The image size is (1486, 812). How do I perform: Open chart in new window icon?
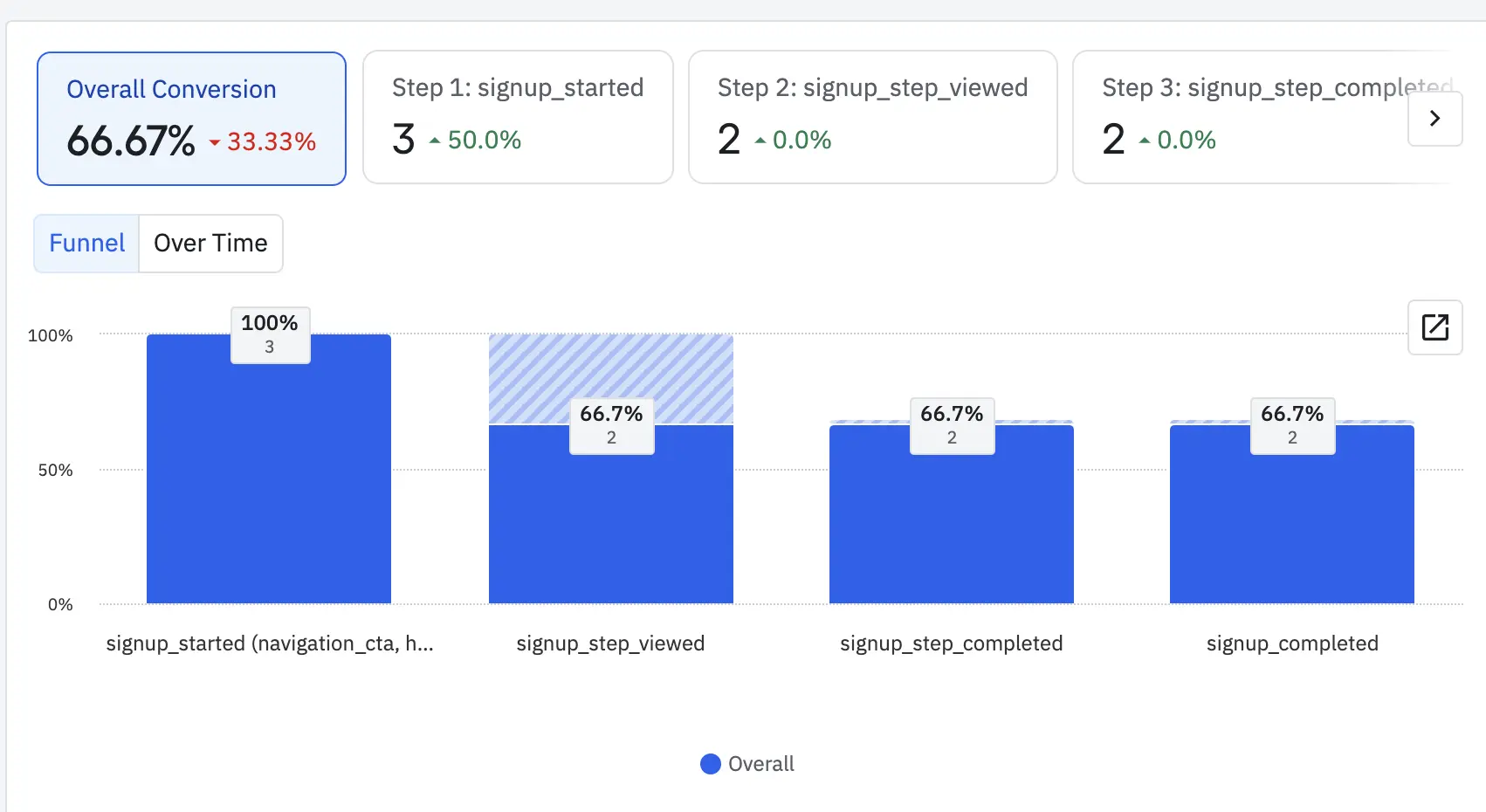1434,327
